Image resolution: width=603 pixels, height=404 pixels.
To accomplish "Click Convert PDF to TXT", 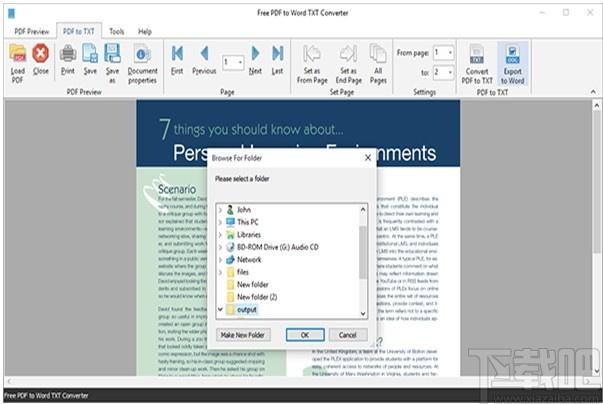I will 477,64.
